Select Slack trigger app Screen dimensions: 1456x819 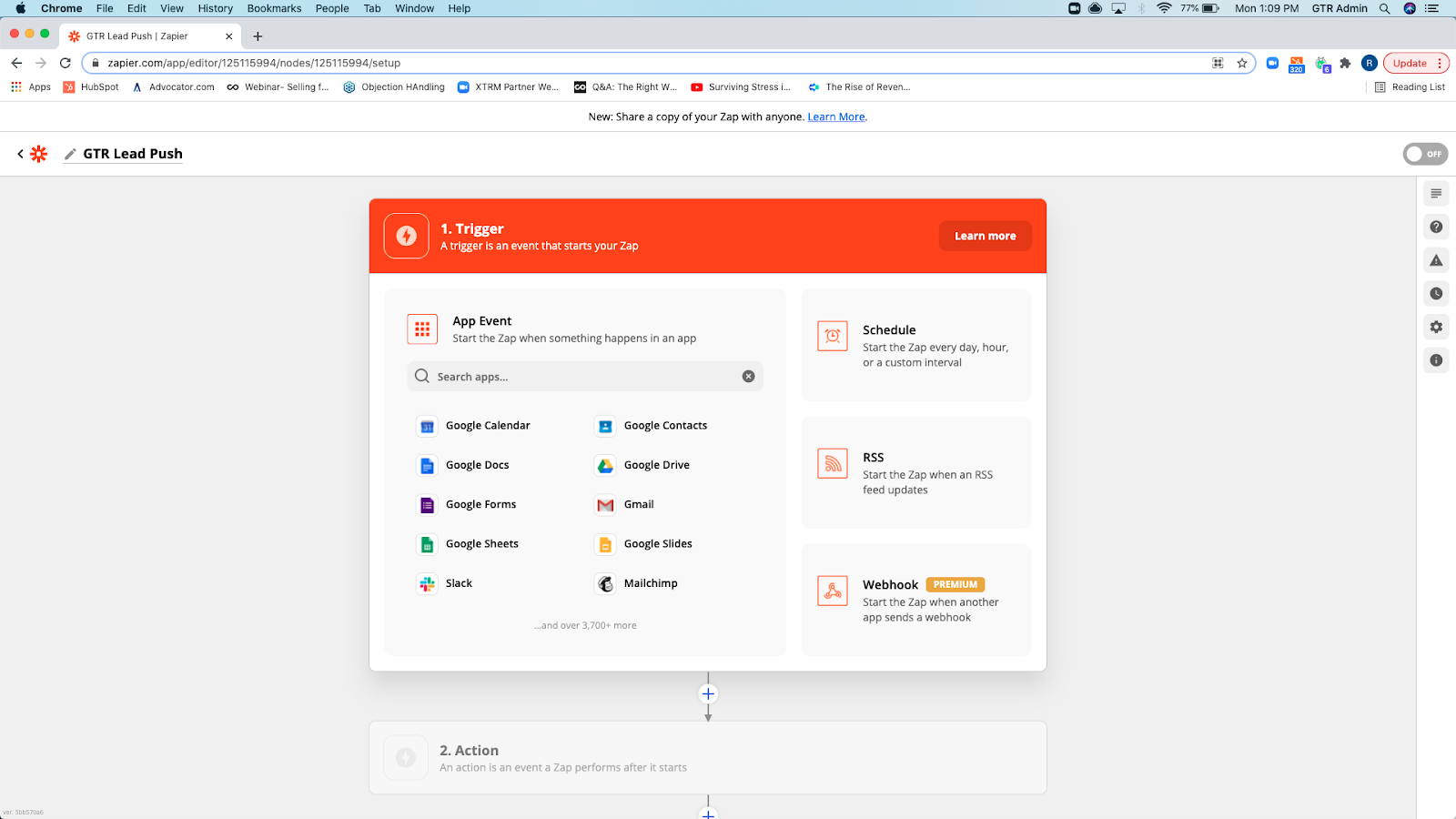(445, 583)
